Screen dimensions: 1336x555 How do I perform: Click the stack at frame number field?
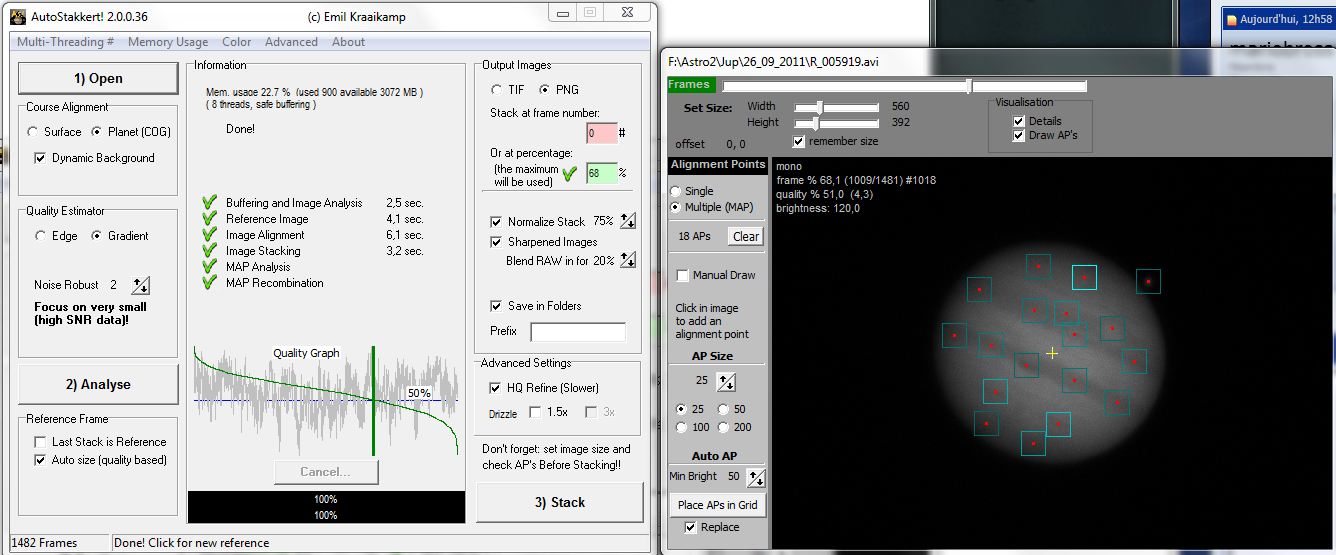601,132
